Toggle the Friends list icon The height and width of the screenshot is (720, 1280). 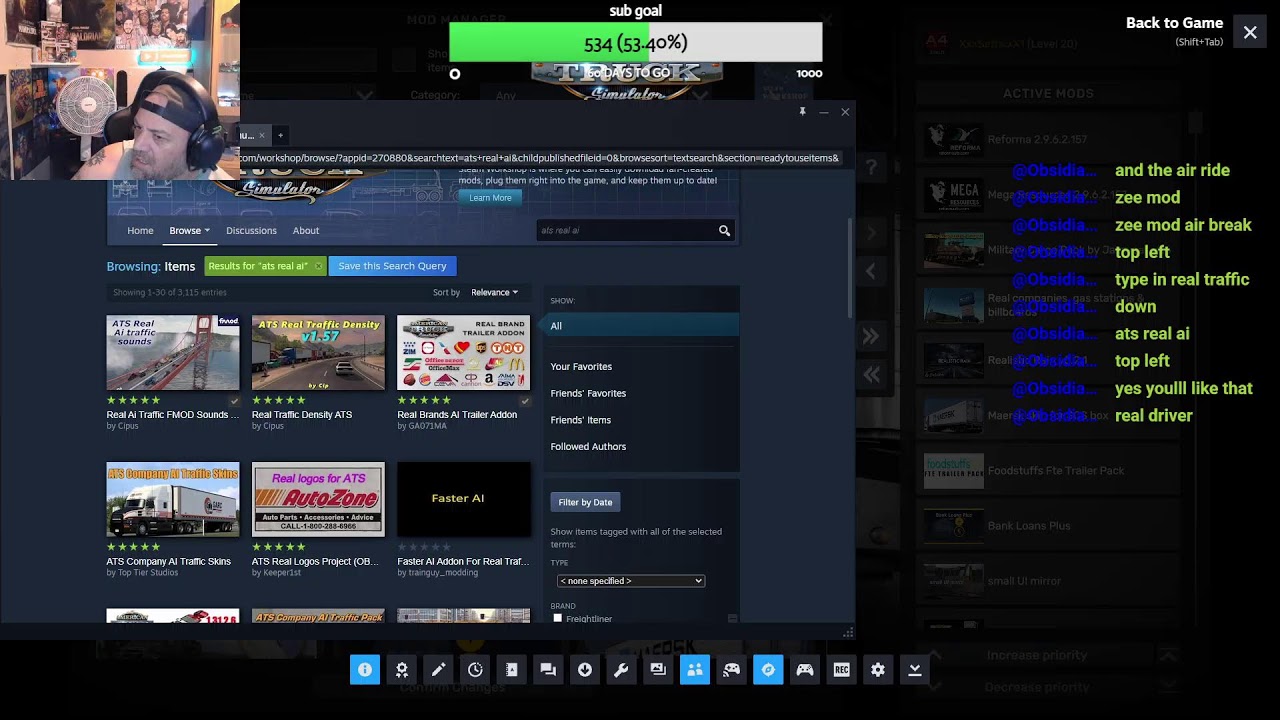(695, 670)
